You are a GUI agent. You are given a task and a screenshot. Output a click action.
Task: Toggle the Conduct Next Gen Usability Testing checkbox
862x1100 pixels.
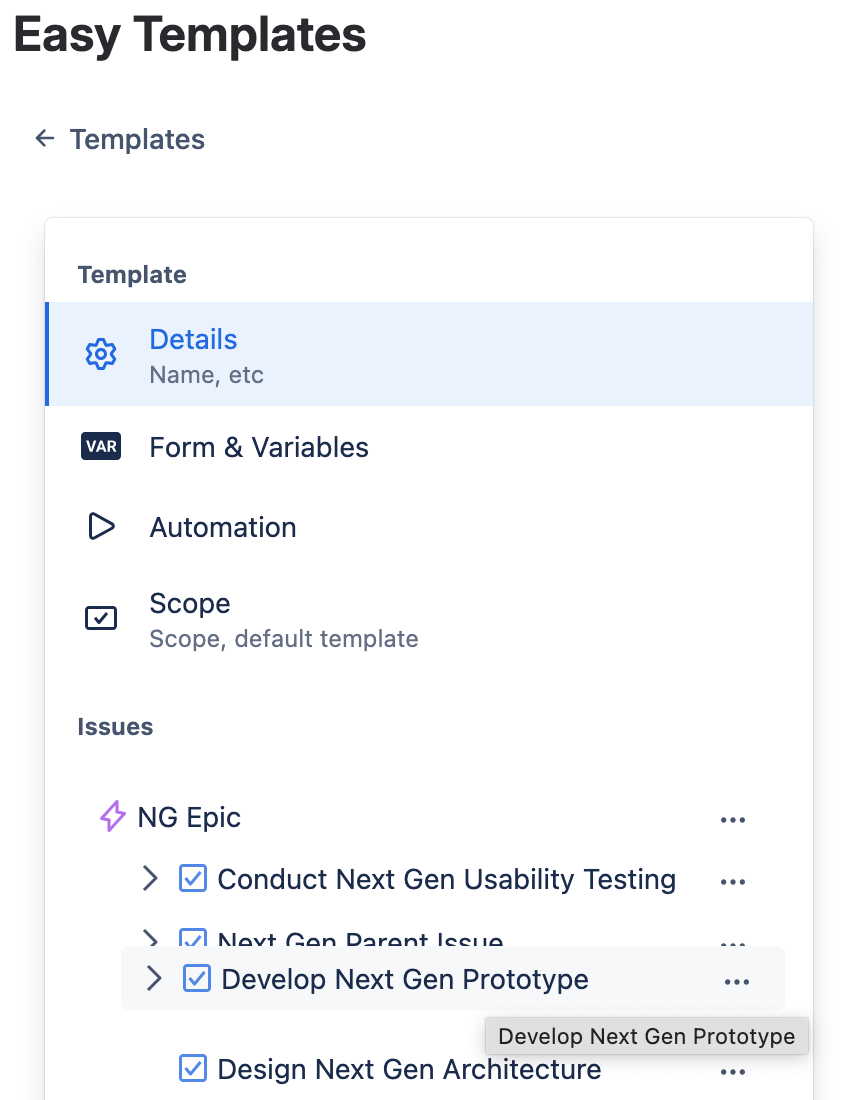point(192,879)
